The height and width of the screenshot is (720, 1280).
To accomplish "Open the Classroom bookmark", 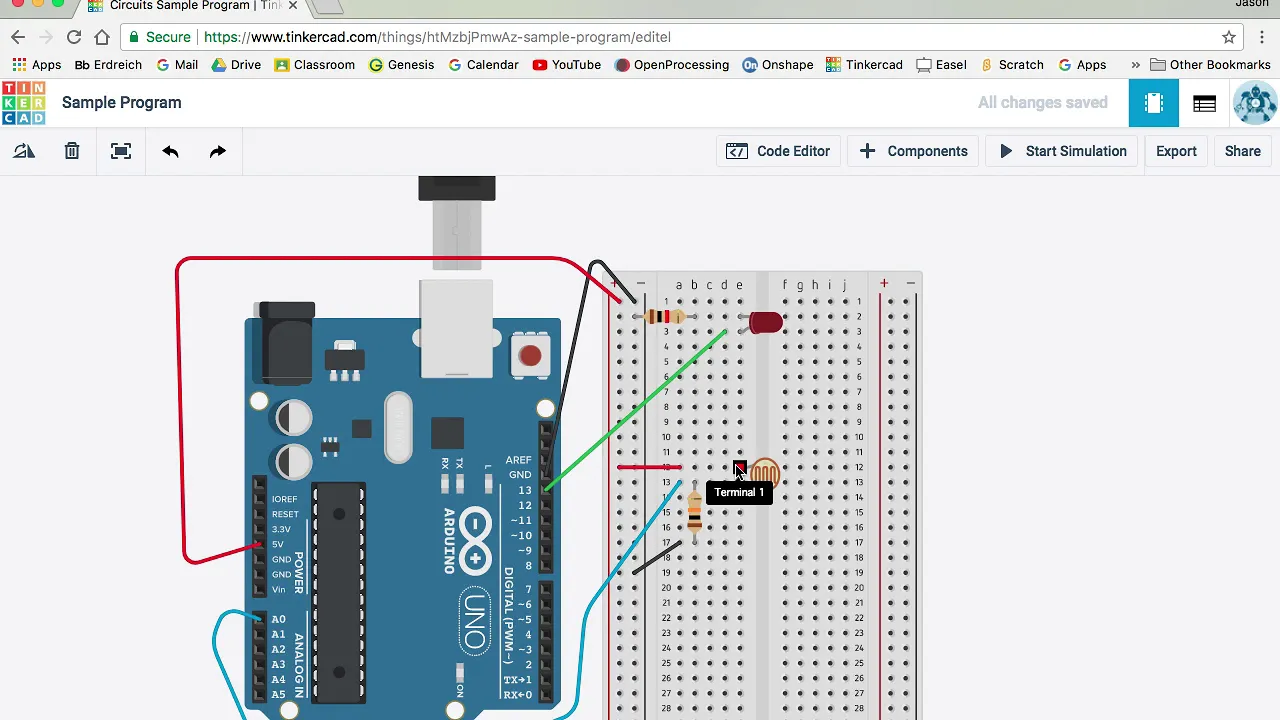I will [x=314, y=65].
